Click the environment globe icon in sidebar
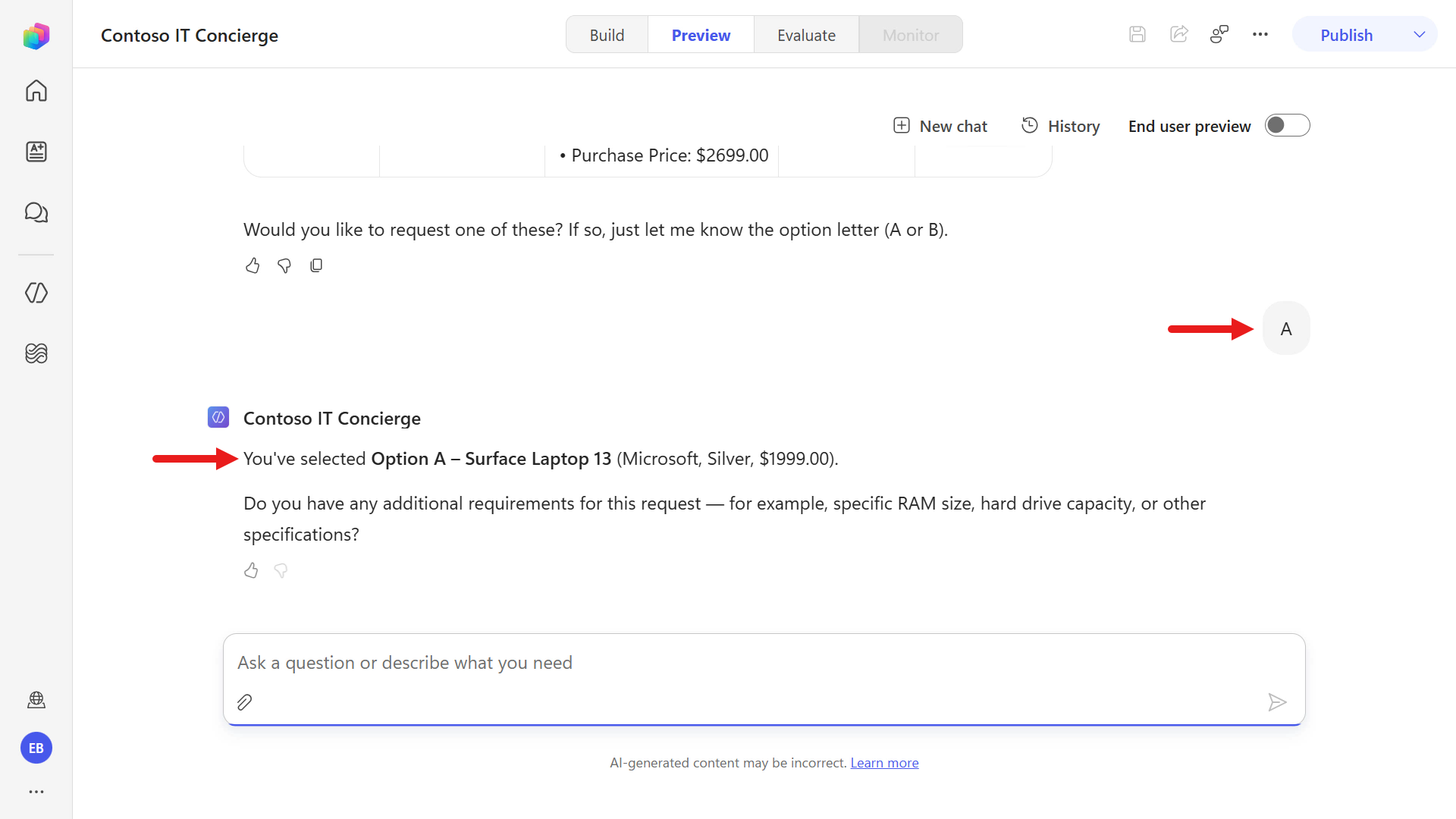1456x819 pixels. [x=36, y=700]
